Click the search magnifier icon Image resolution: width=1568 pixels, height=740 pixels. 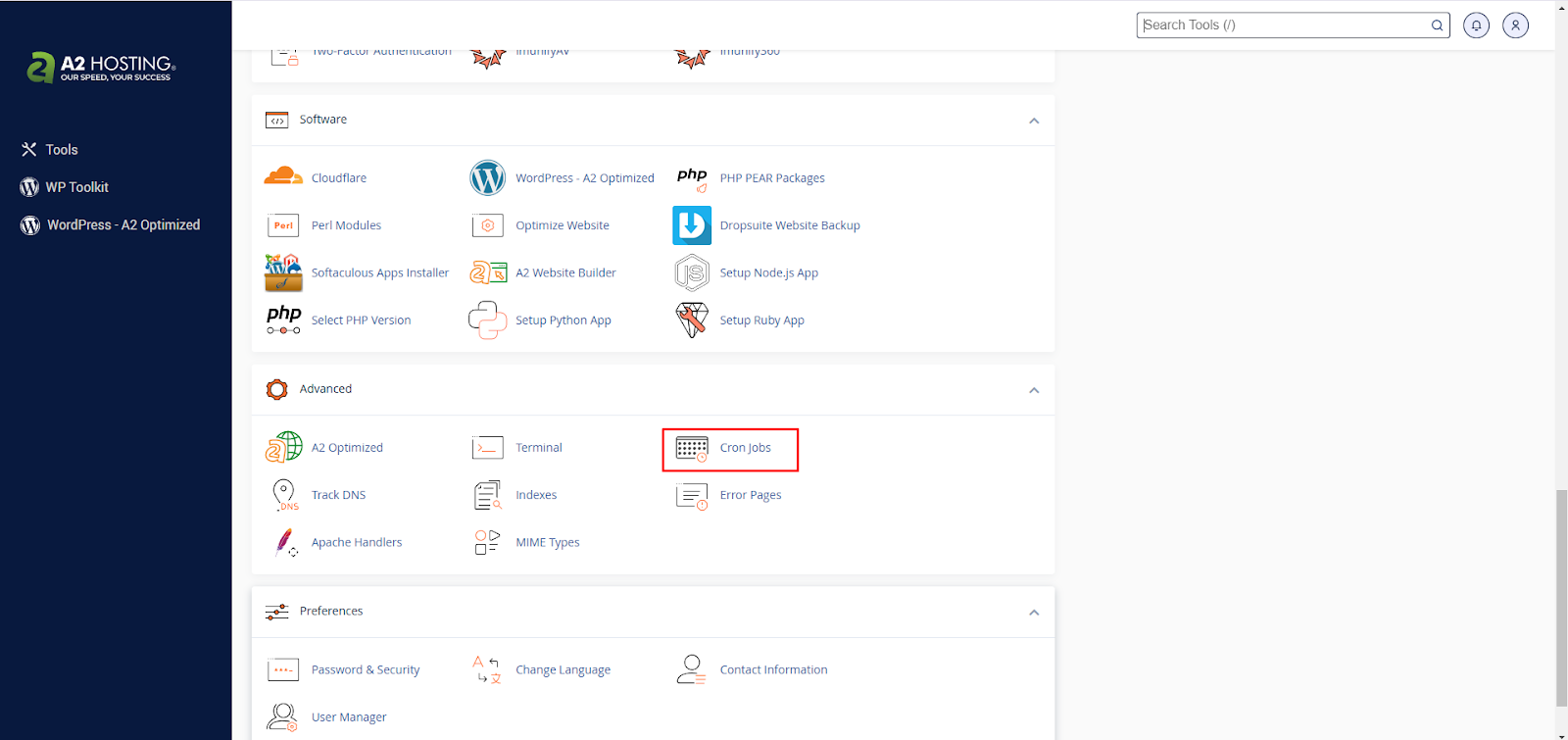point(1437,25)
